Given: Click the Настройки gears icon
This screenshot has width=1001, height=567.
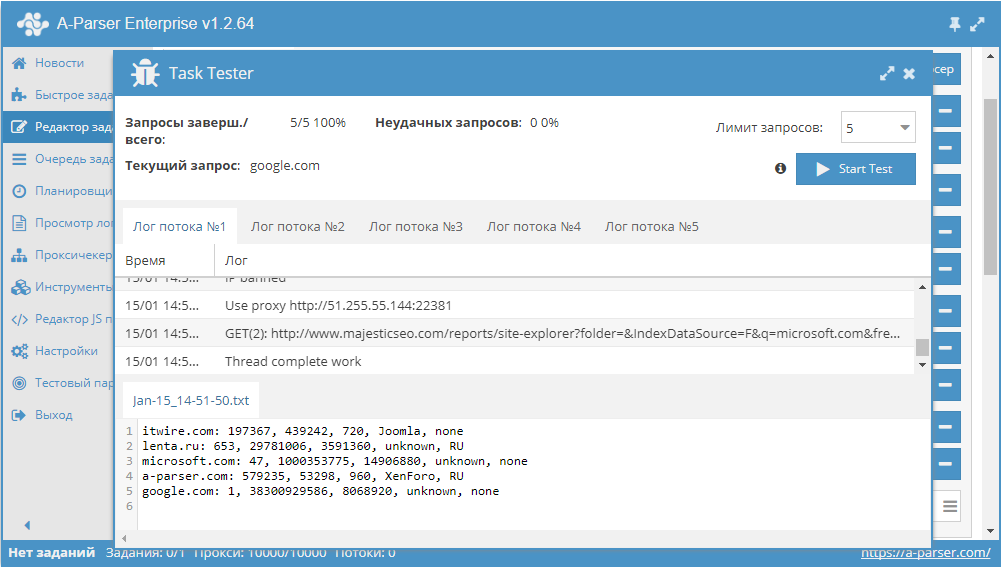Looking at the screenshot, I should click(x=20, y=351).
